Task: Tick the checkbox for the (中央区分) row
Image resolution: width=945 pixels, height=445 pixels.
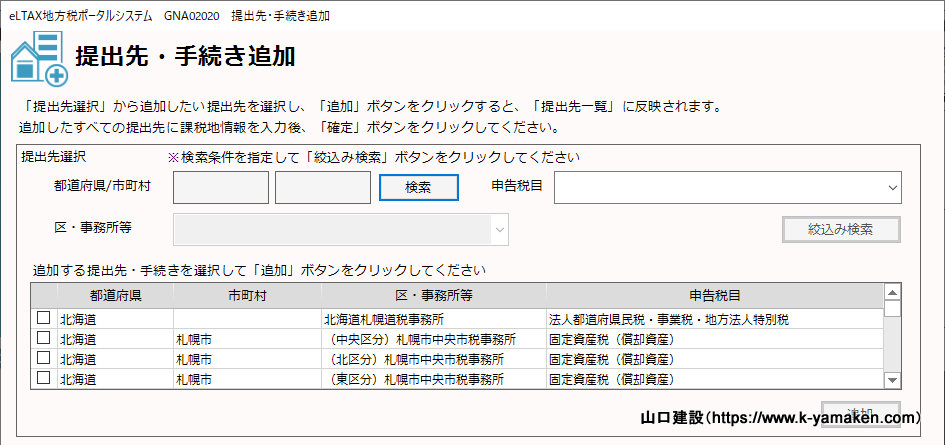Action: click(x=43, y=339)
